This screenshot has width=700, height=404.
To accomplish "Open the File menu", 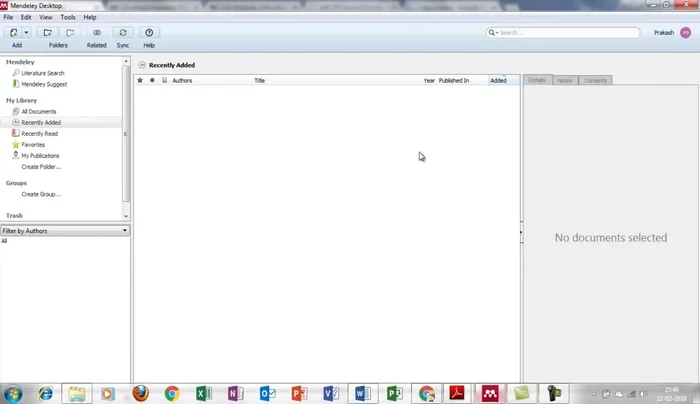I will pos(8,17).
